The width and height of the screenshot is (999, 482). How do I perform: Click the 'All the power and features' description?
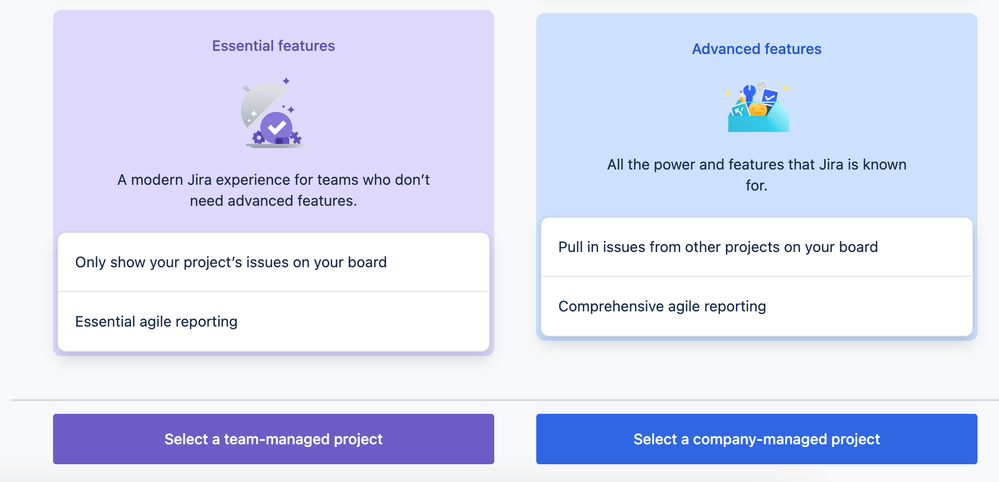tap(757, 175)
